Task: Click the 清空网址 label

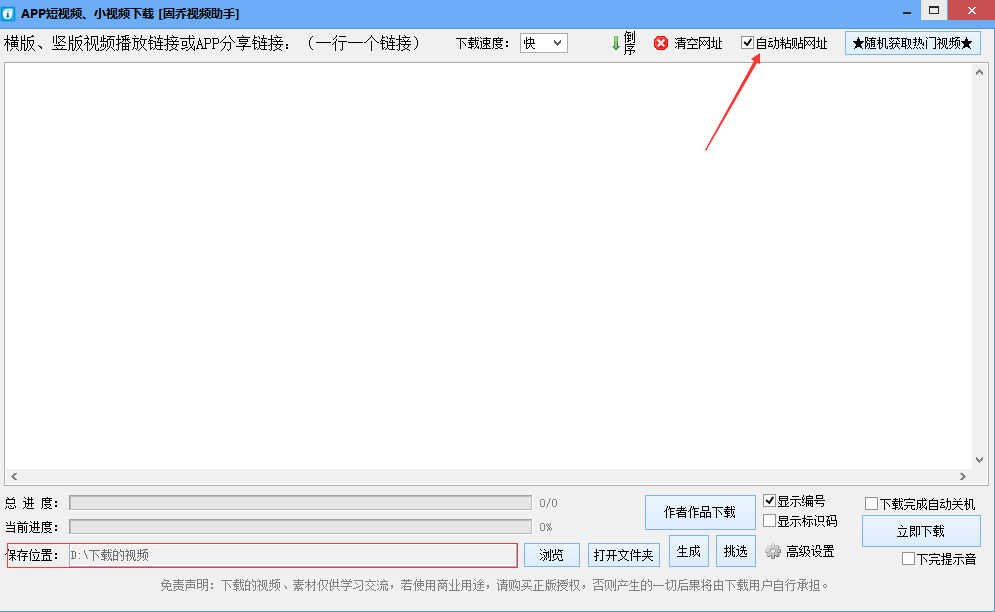Action: (698, 43)
